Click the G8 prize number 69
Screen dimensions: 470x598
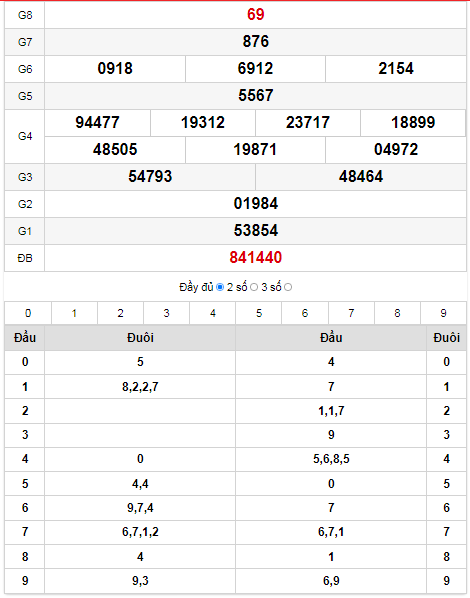[256, 14]
